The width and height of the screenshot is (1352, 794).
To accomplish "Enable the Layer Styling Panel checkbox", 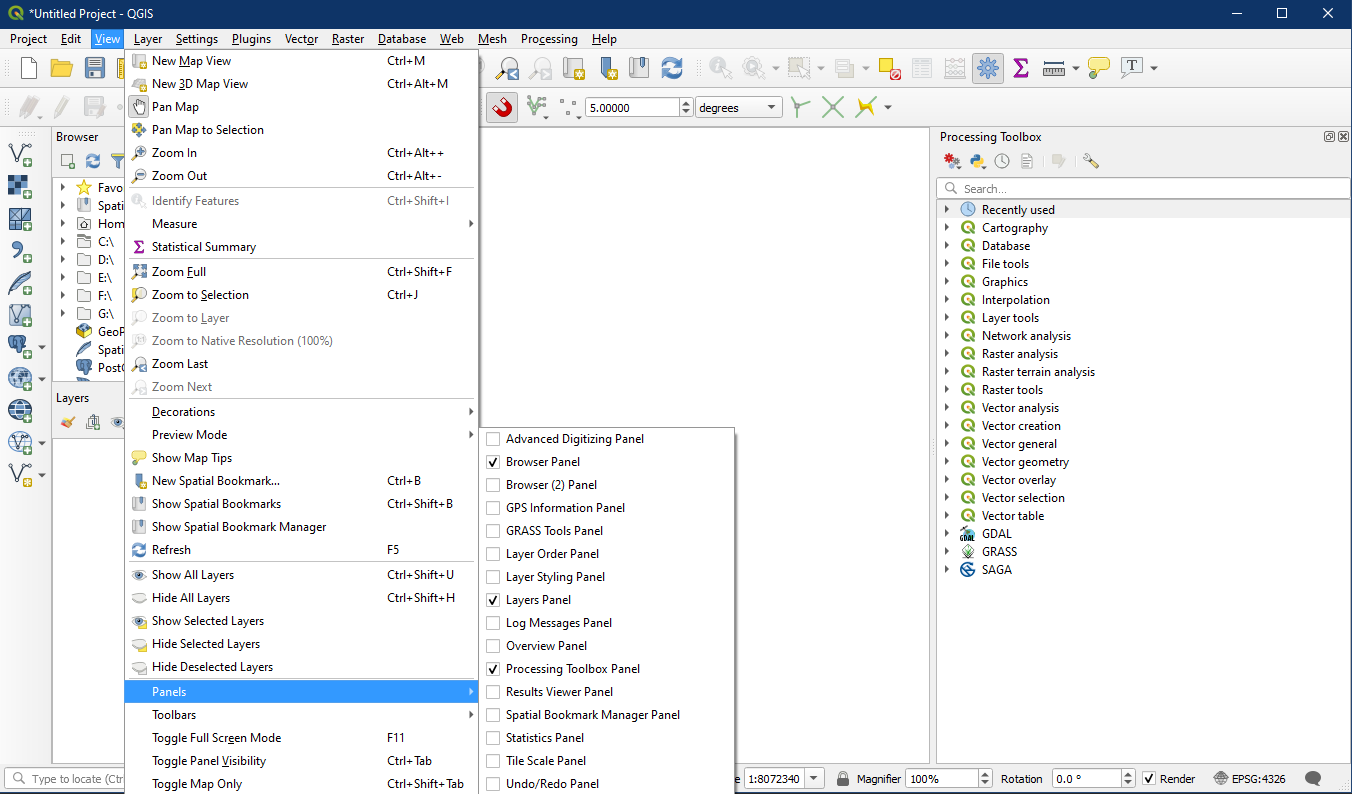I will (x=493, y=577).
